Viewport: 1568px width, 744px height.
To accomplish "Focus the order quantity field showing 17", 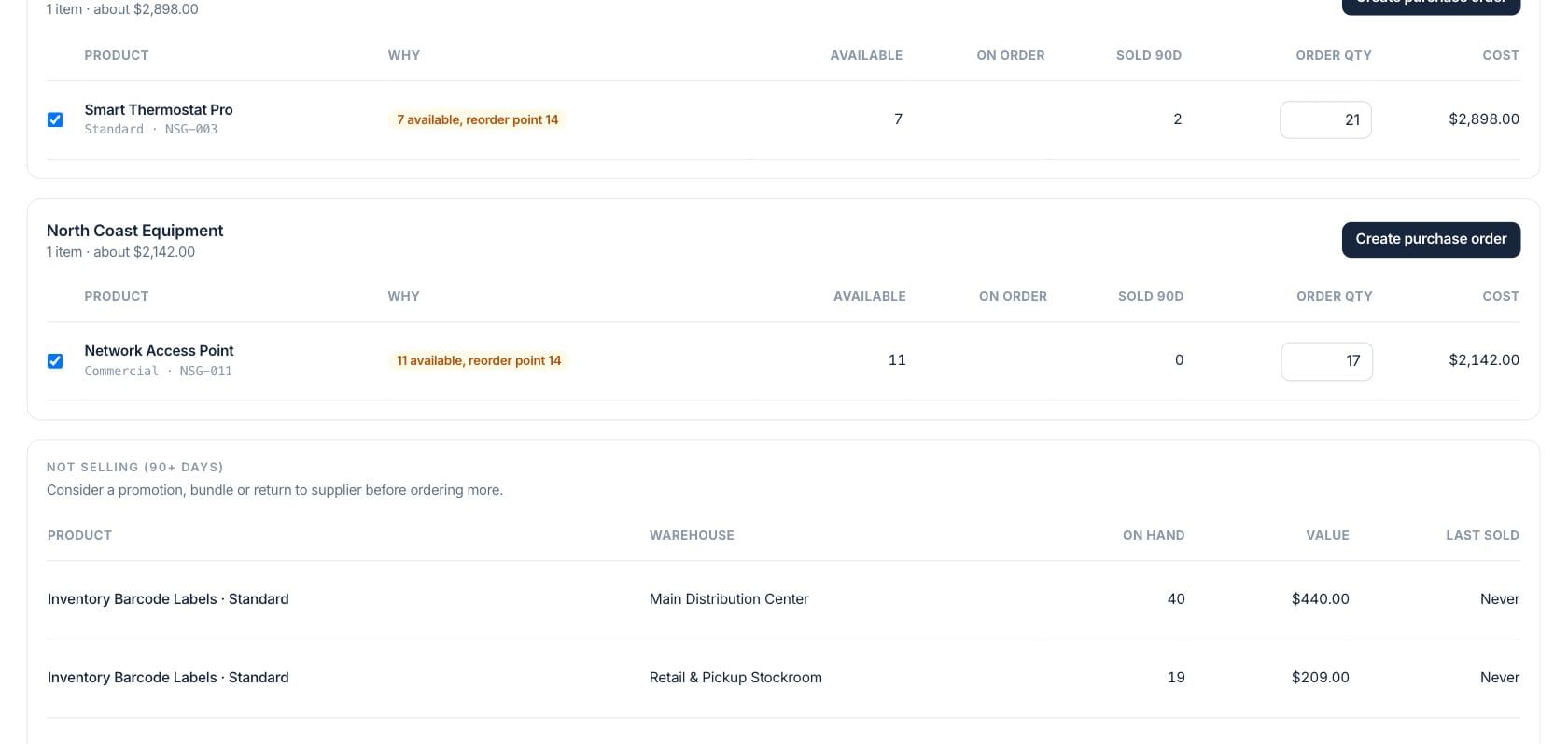I will 1326,361.
